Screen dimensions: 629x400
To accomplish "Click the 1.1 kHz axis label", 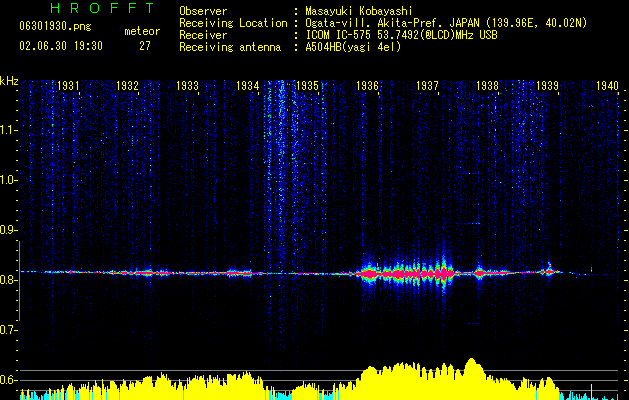I will click(9, 130).
